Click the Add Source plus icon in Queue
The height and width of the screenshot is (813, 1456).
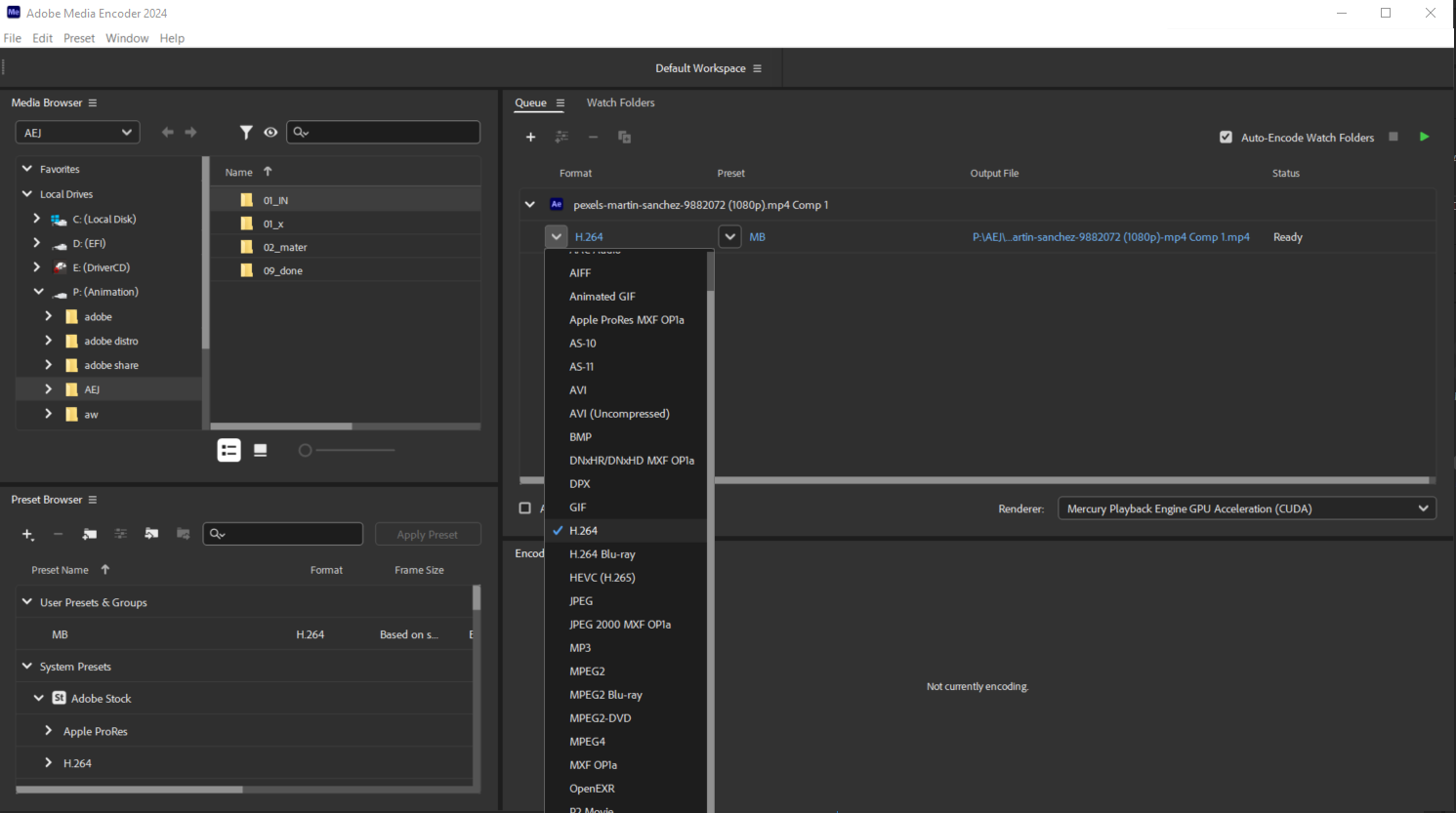(530, 138)
